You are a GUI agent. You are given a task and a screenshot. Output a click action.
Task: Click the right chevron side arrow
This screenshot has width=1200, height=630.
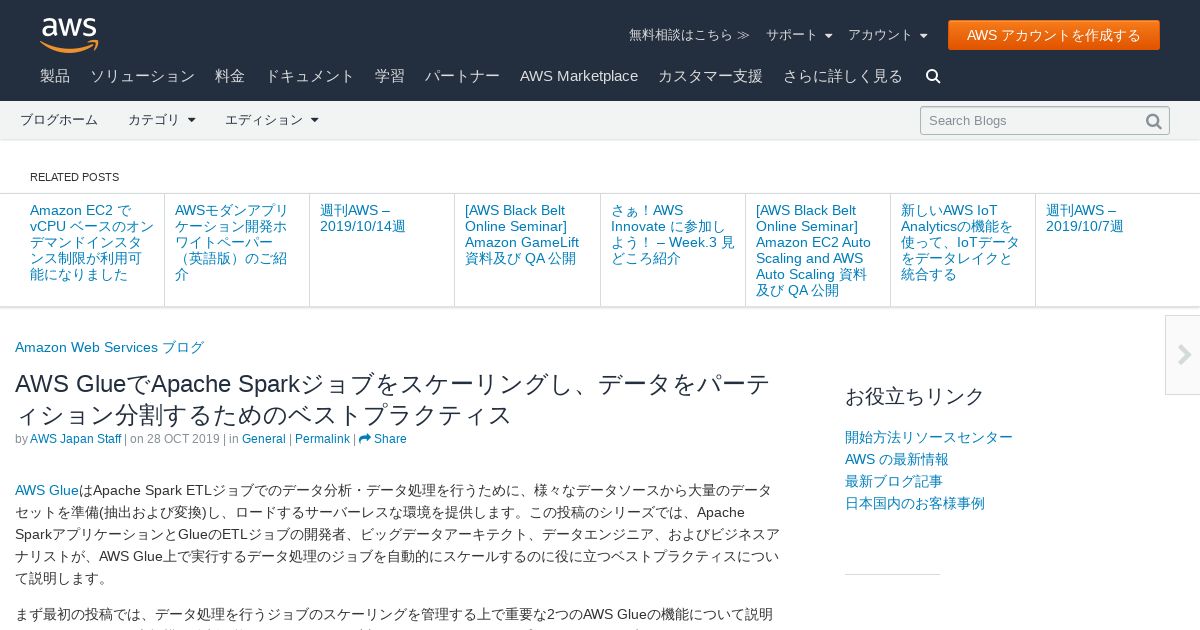[1183, 355]
